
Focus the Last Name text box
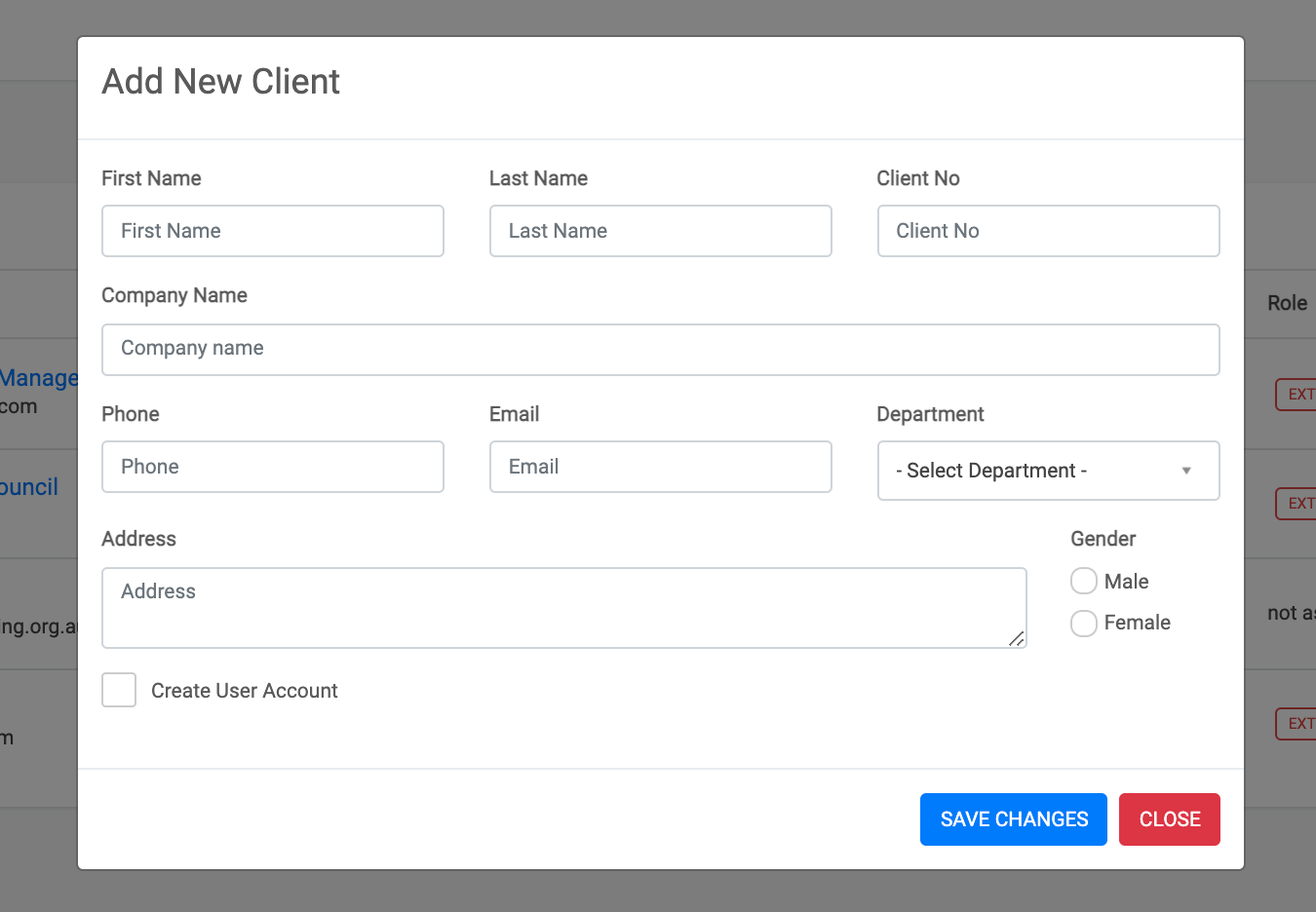coord(660,231)
